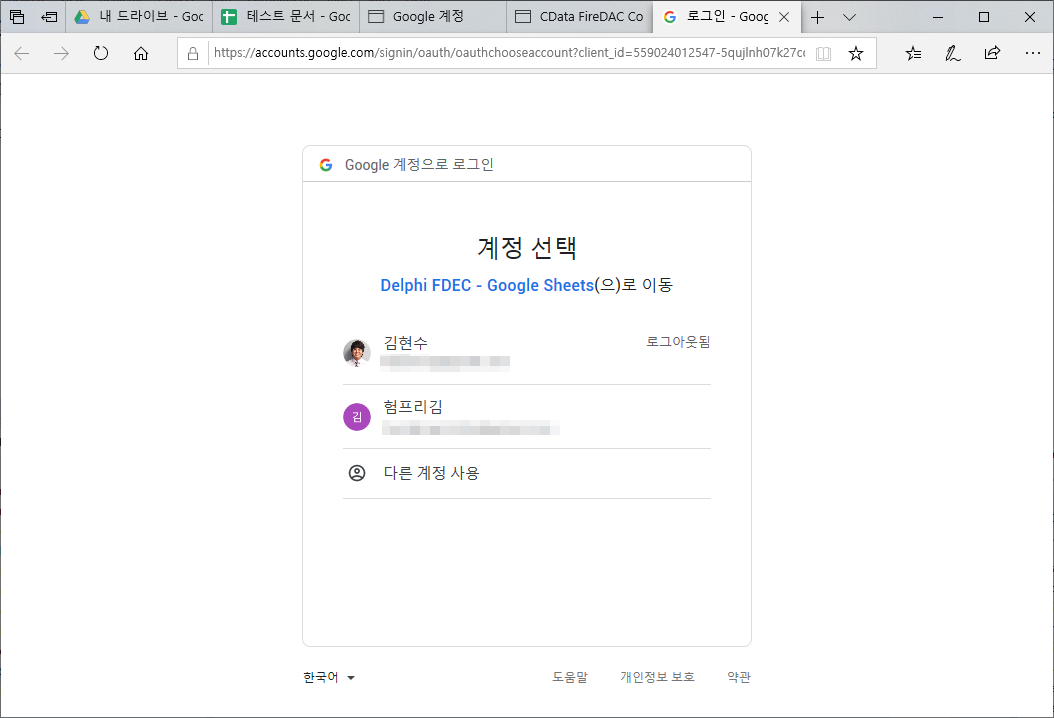Switch to 테스트 문서 tab
The height and width of the screenshot is (718, 1054).
(x=286, y=17)
